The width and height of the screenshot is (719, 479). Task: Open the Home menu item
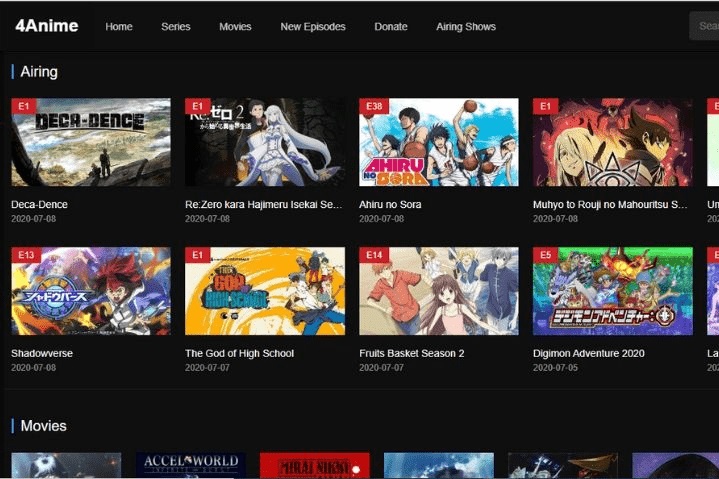(119, 27)
